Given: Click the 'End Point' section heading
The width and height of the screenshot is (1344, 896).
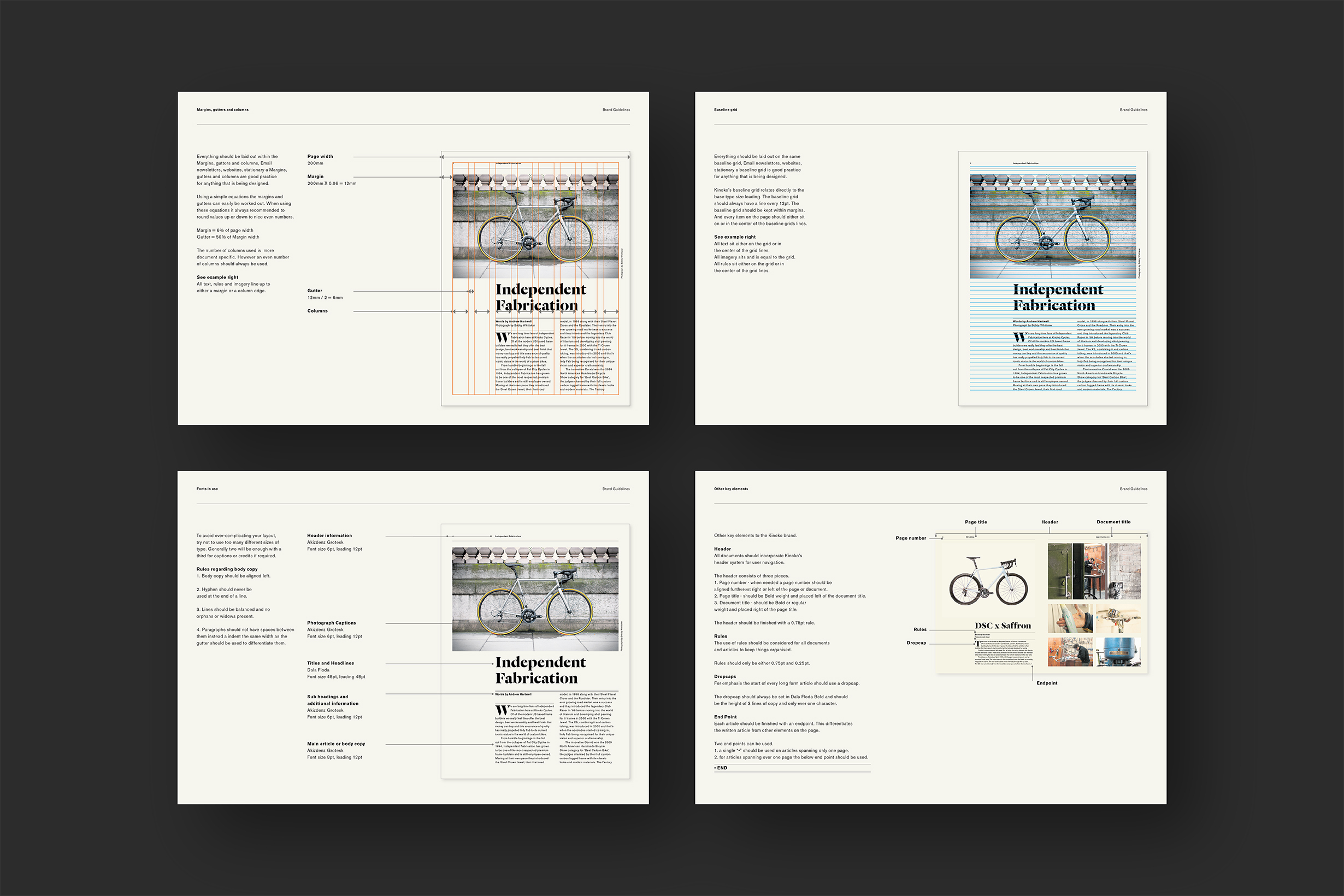Looking at the screenshot, I should pyautogui.click(x=725, y=717).
